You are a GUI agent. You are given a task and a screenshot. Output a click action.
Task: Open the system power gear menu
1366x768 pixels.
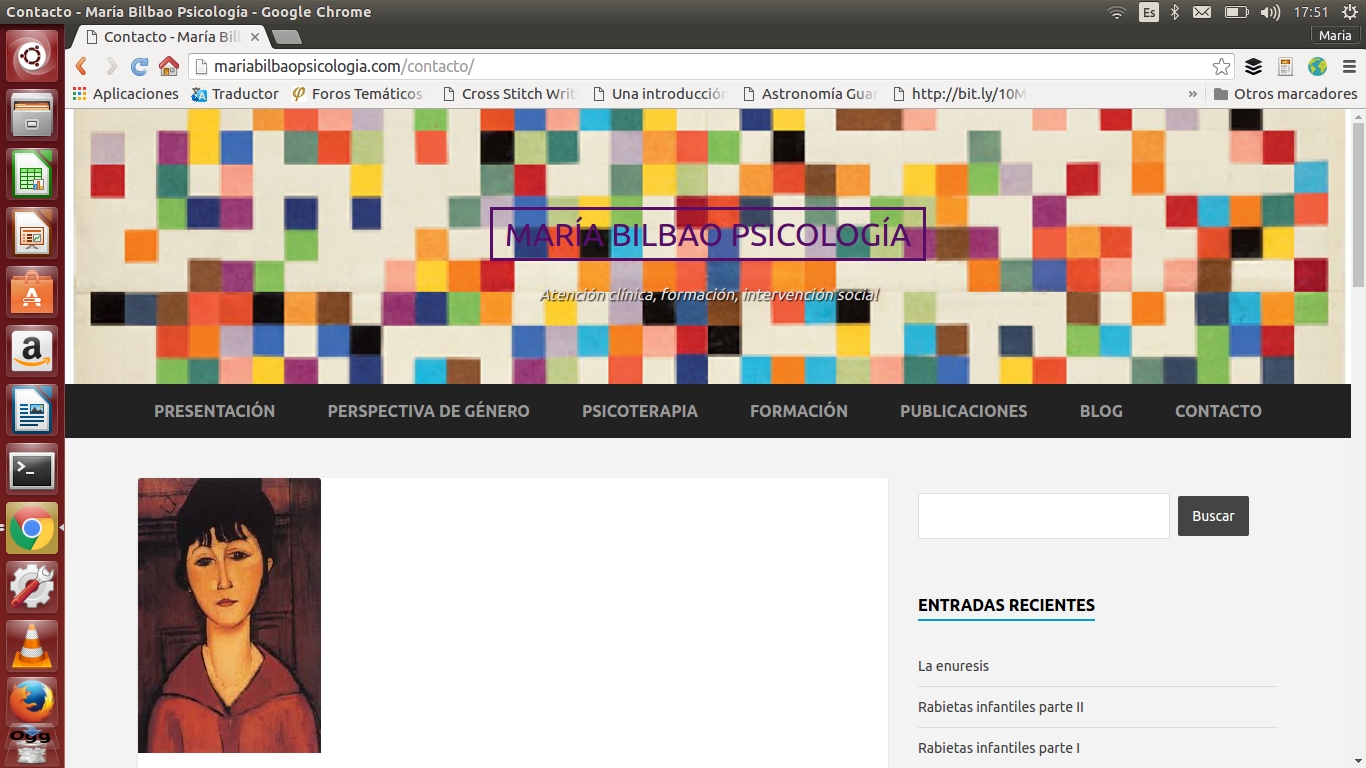pyautogui.click(x=1349, y=12)
